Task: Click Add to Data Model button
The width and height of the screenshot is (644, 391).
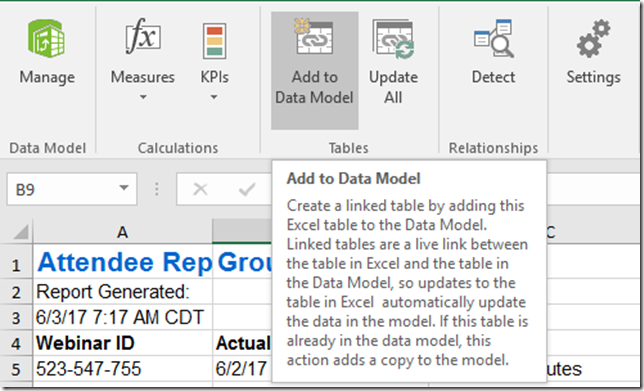Action: click(315, 70)
